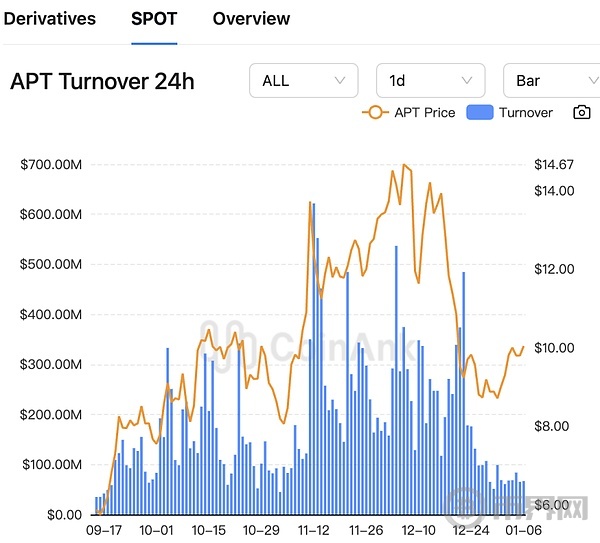The width and height of the screenshot is (600, 543).
Task: Click the $14.00 price axis label
Action: tap(554, 191)
